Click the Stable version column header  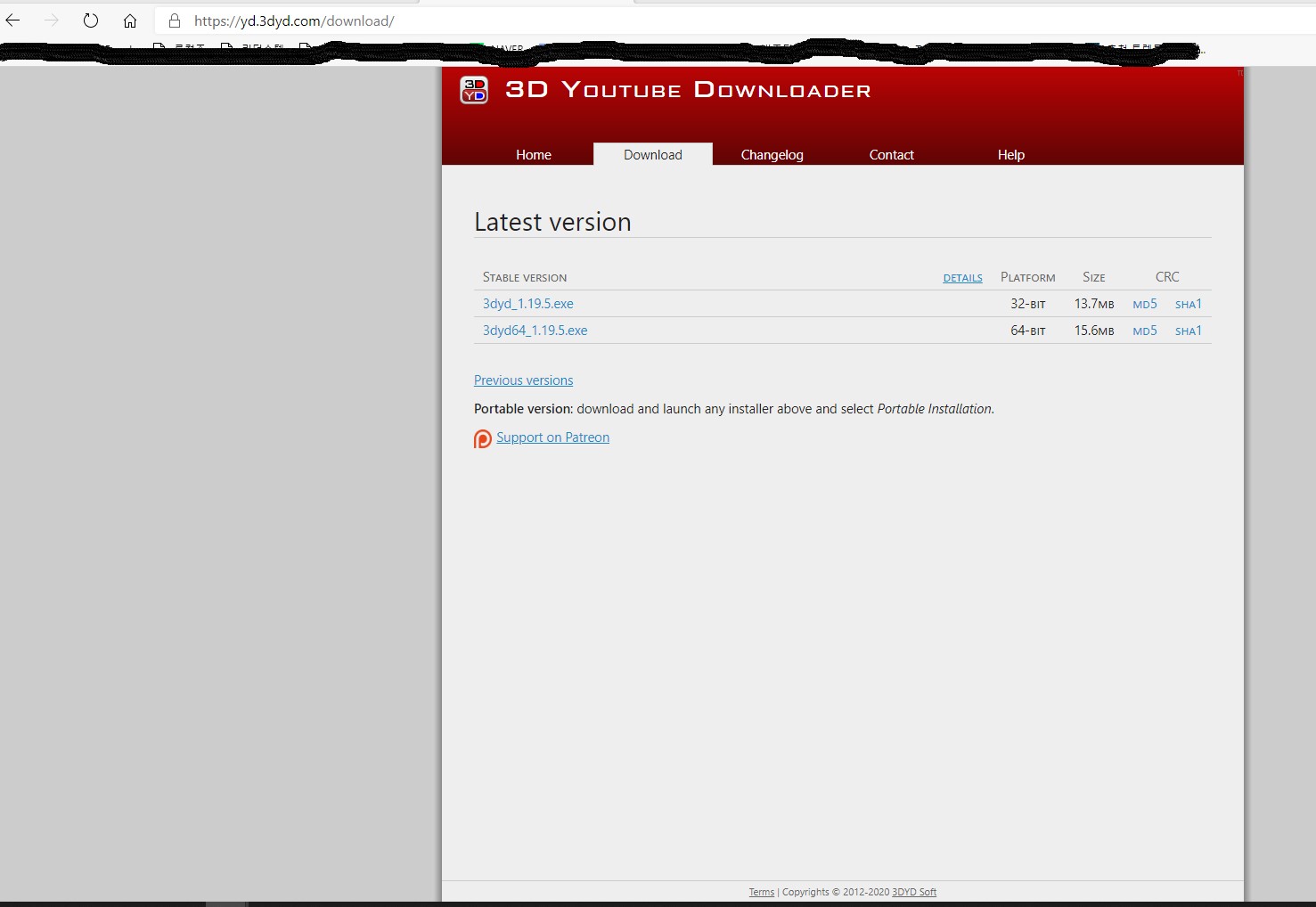pyautogui.click(x=525, y=277)
